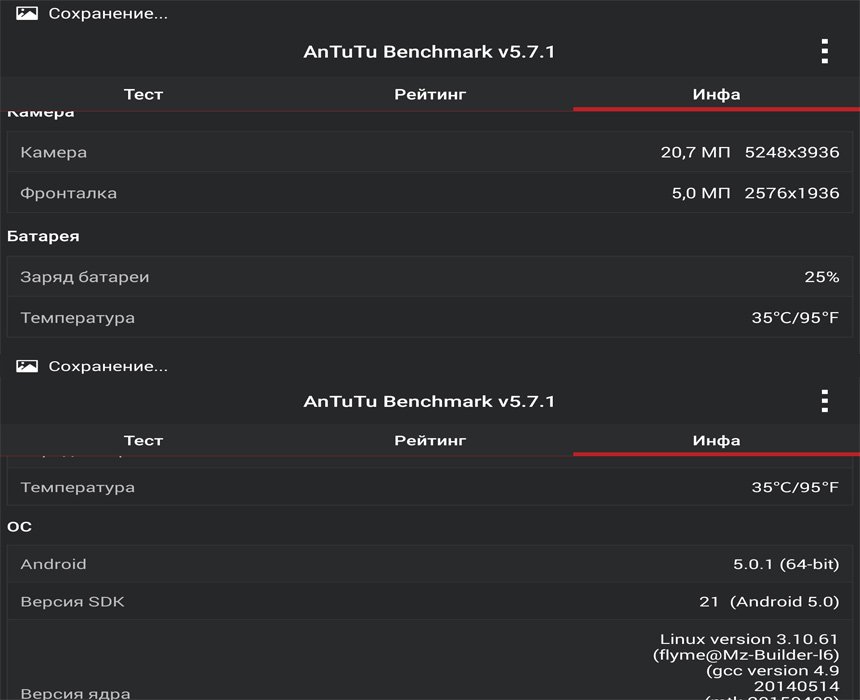Tap image icon in upper Сохранение notification
860x700 pixels.
click(27, 14)
